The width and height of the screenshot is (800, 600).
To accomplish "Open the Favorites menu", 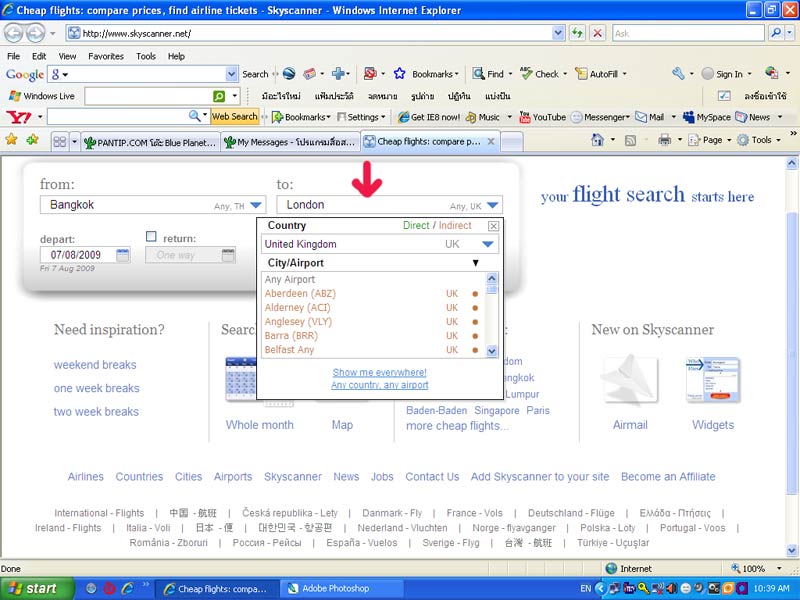I will [106, 56].
